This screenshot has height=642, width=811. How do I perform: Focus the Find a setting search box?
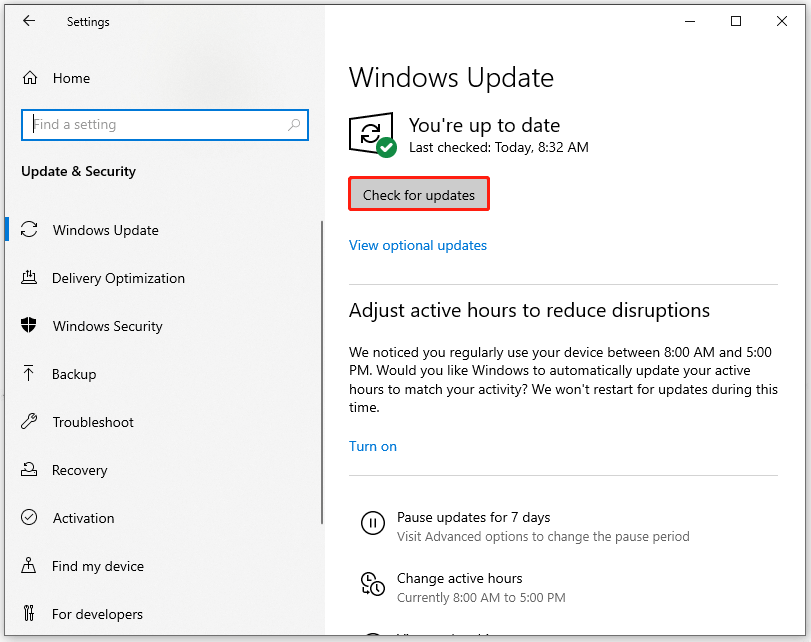165,125
